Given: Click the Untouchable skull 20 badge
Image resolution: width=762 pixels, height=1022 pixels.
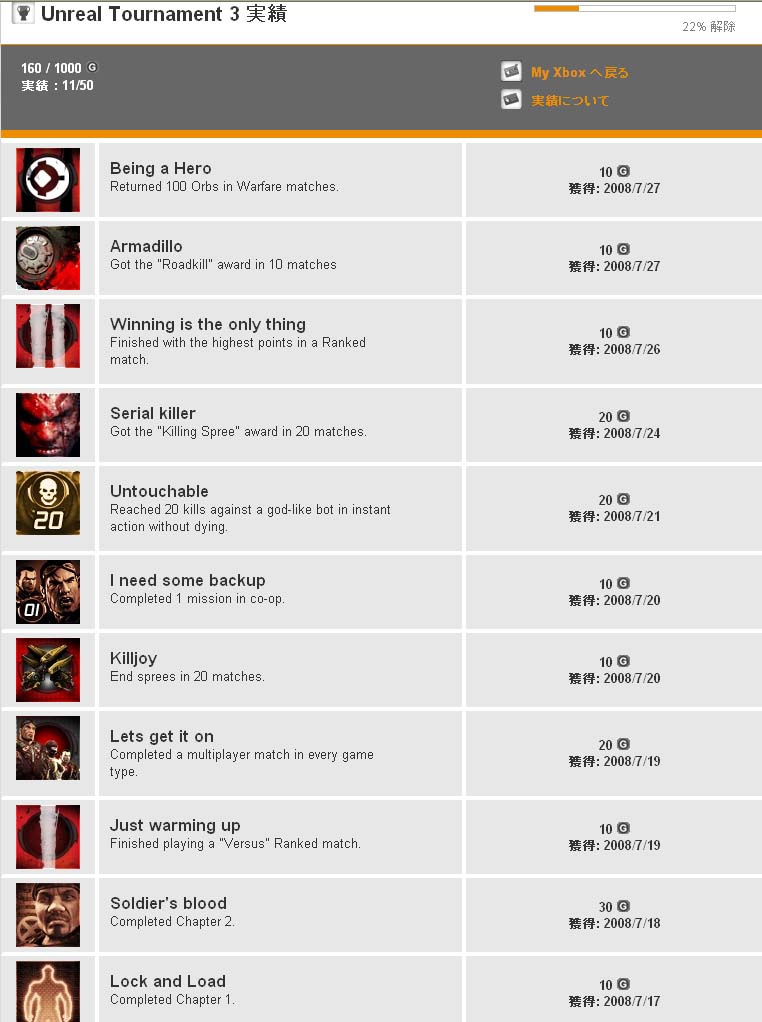Looking at the screenshot, I should [48, 503].
